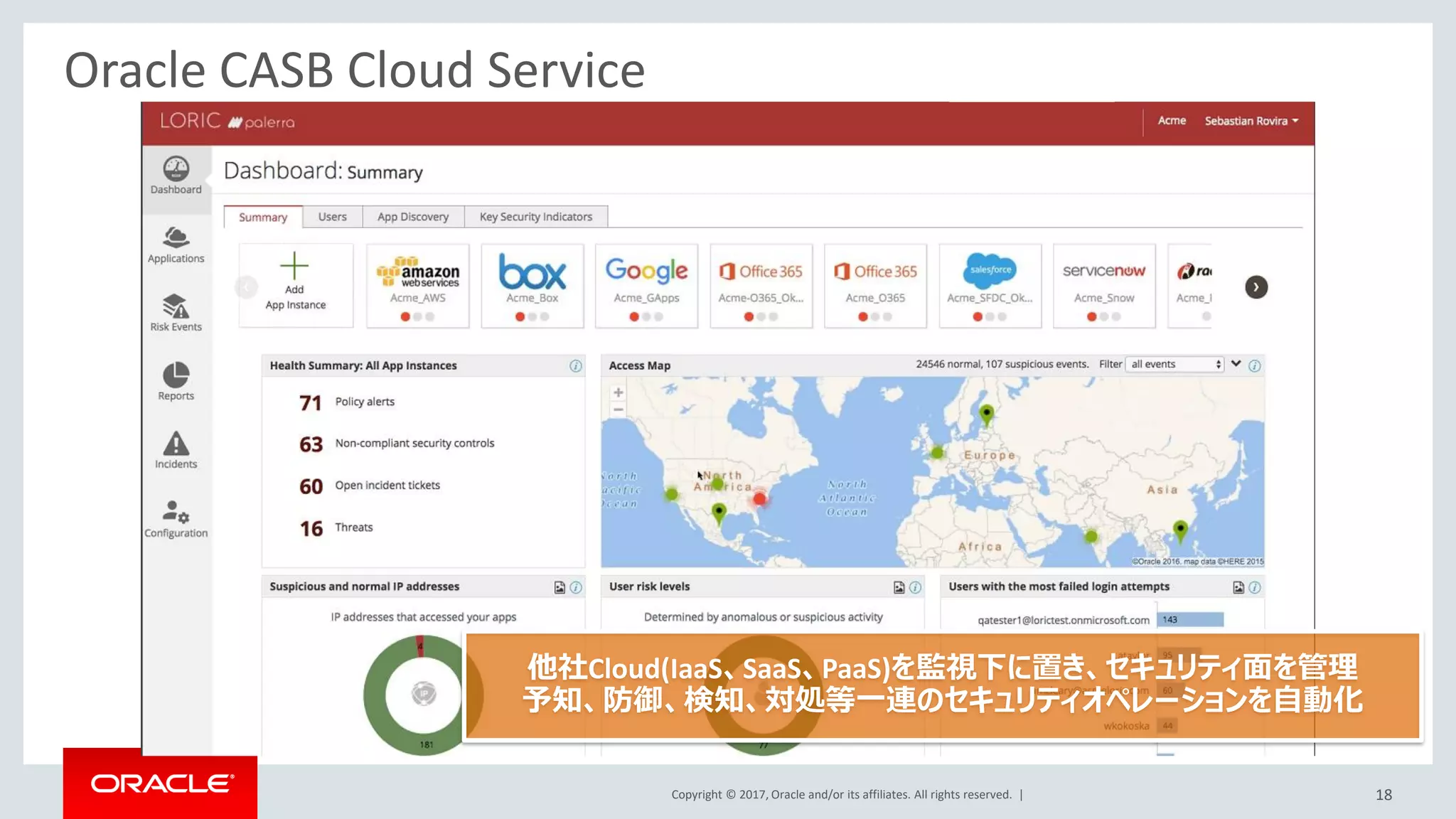The image size is (1456, 819).
Task: Click the Access Map info icon
Action: click(x=1255, y=365)
